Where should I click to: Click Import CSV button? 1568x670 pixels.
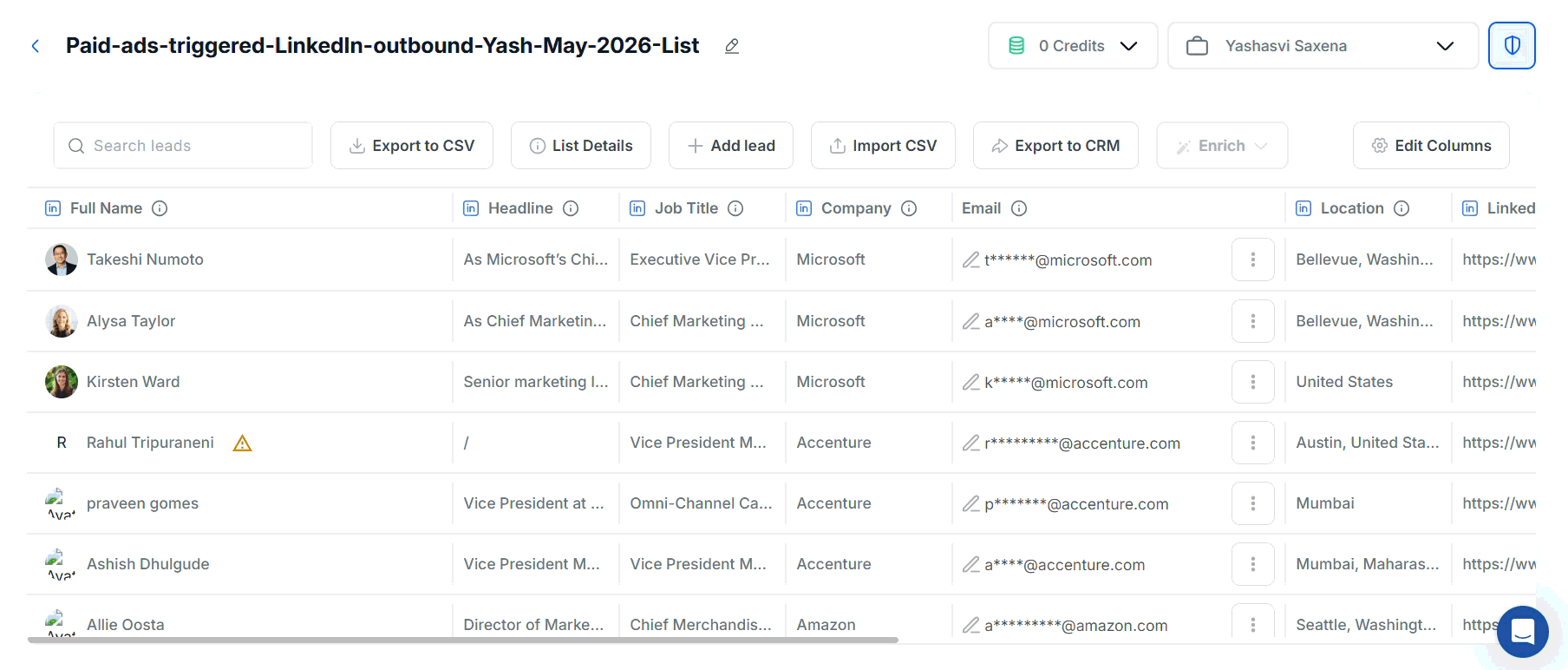[883, 146]
